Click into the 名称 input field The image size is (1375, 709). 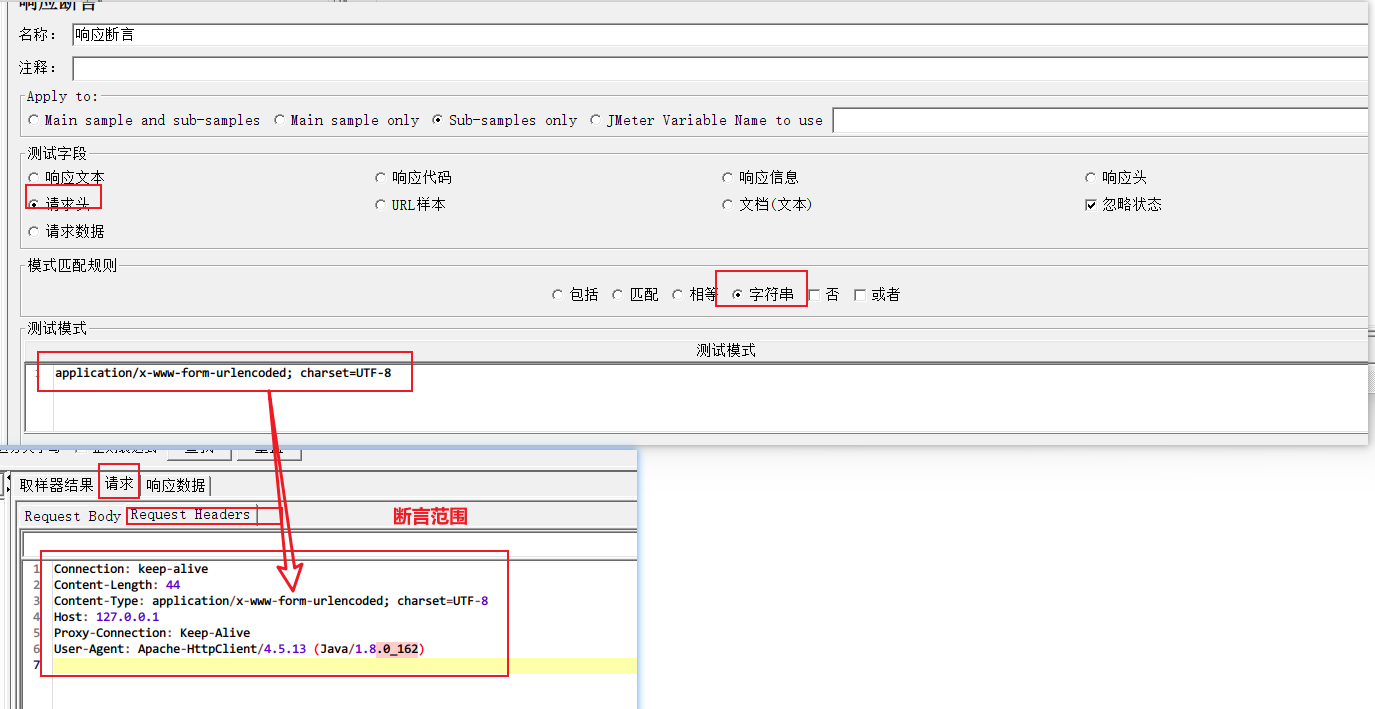[x=720, y=35]
